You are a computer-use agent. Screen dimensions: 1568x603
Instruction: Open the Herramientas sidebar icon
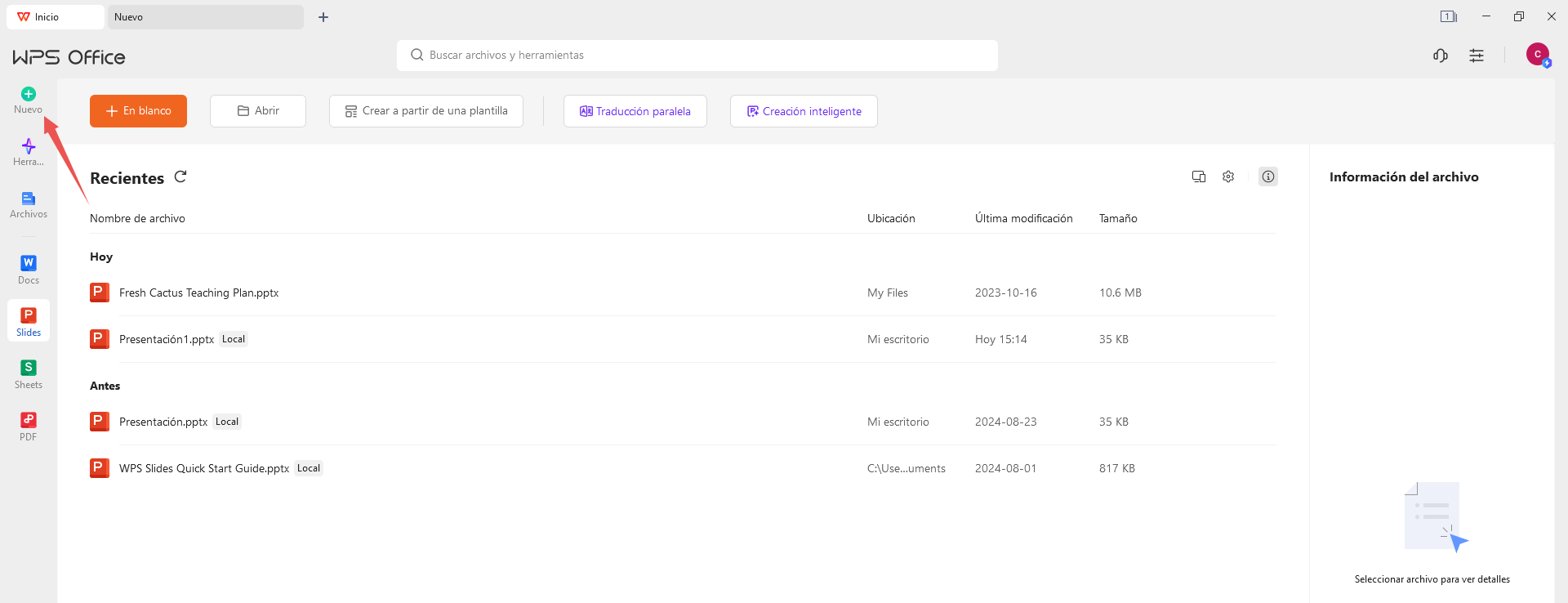tap(29, 147)
